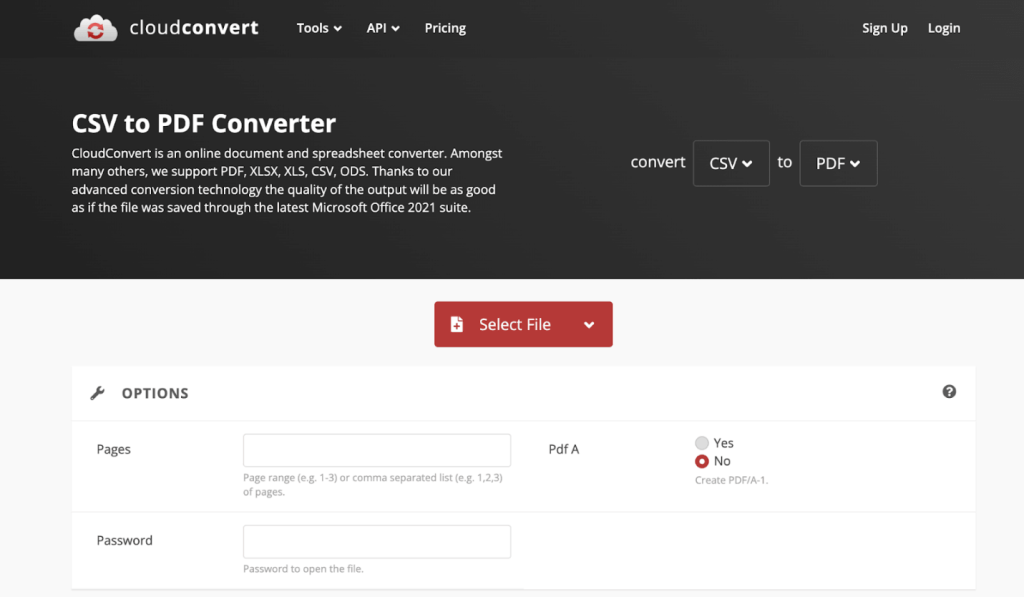Click inside the Pages input field
This screenshot has width=1024, height=597.
pos(377,450)
